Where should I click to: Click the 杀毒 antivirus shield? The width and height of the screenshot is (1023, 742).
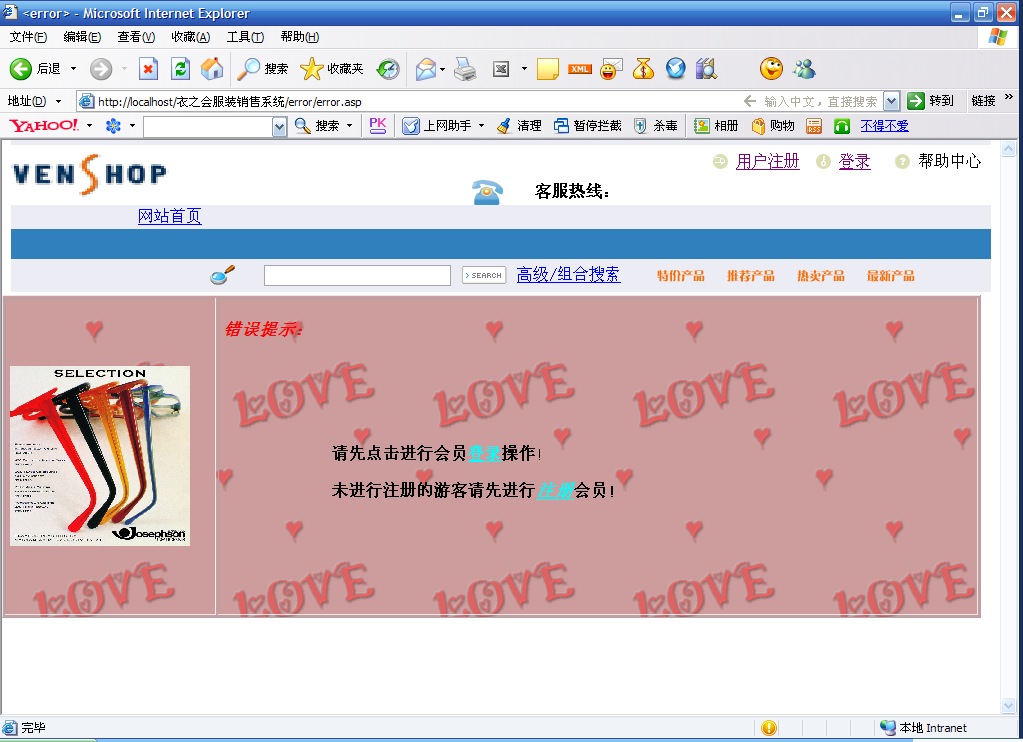656,125
